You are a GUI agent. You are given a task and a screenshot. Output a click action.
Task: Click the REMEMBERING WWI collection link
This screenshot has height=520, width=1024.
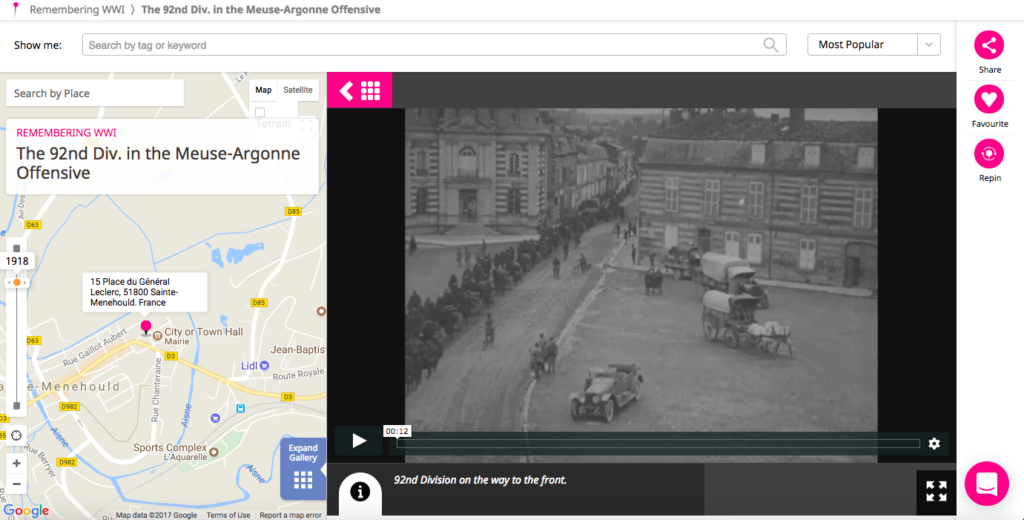pyautogui.click(x=66, y=133)
